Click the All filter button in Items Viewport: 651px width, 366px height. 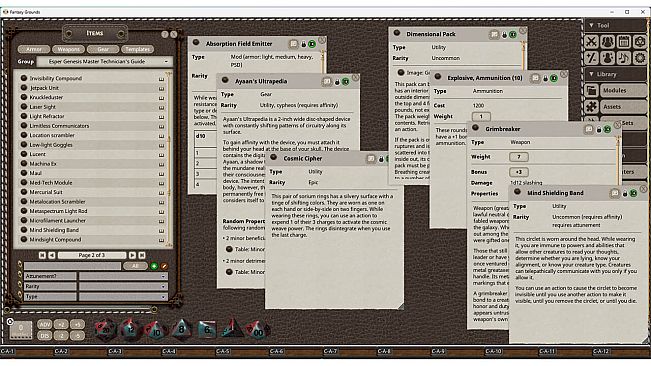(135, 266)
